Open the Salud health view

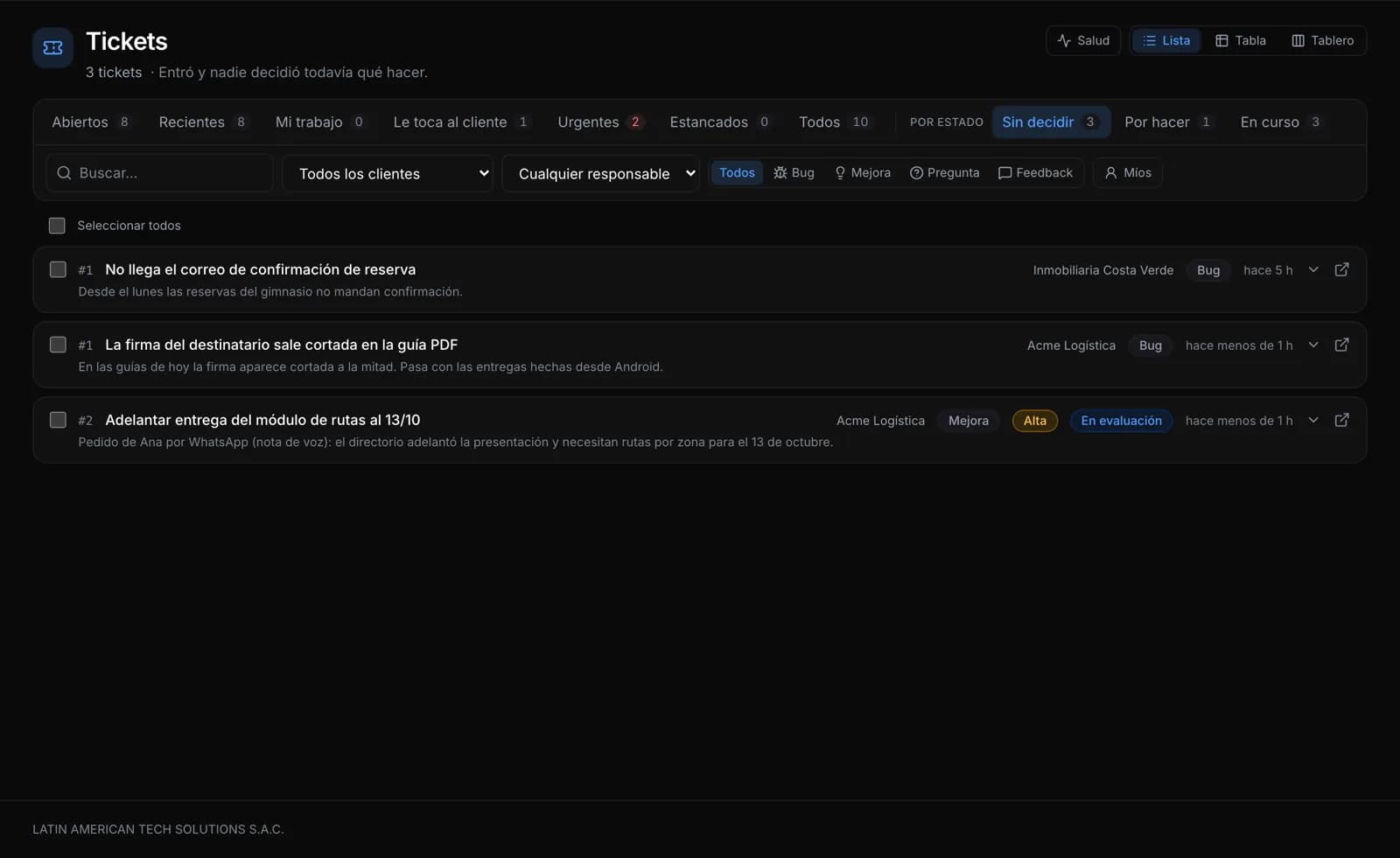click(x=1083, y=40)
